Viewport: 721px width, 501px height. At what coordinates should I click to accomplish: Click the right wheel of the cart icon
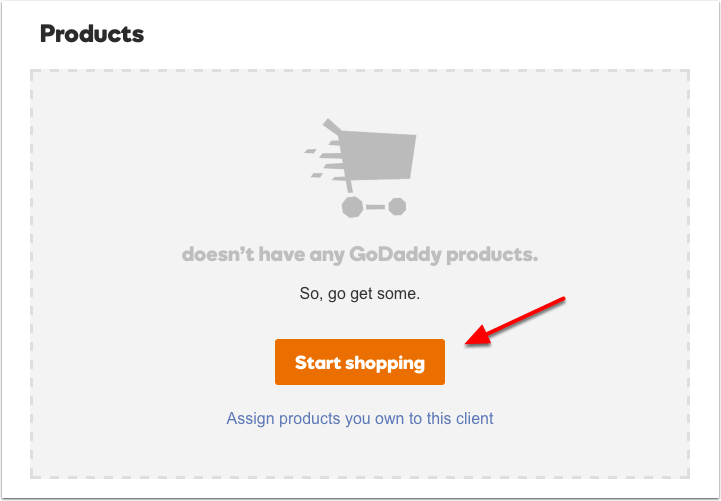click(397, 207)
